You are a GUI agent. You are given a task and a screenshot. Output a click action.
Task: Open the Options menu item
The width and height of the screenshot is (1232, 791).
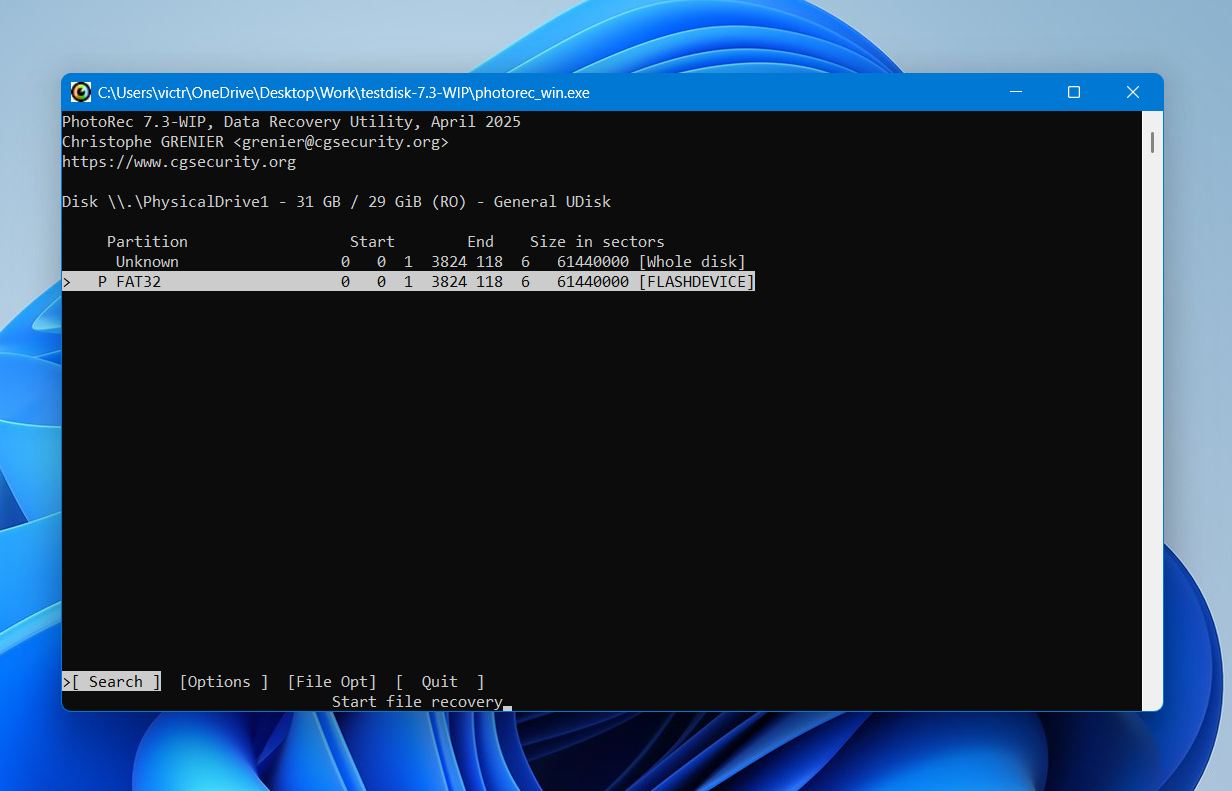[x=223, y=682]
